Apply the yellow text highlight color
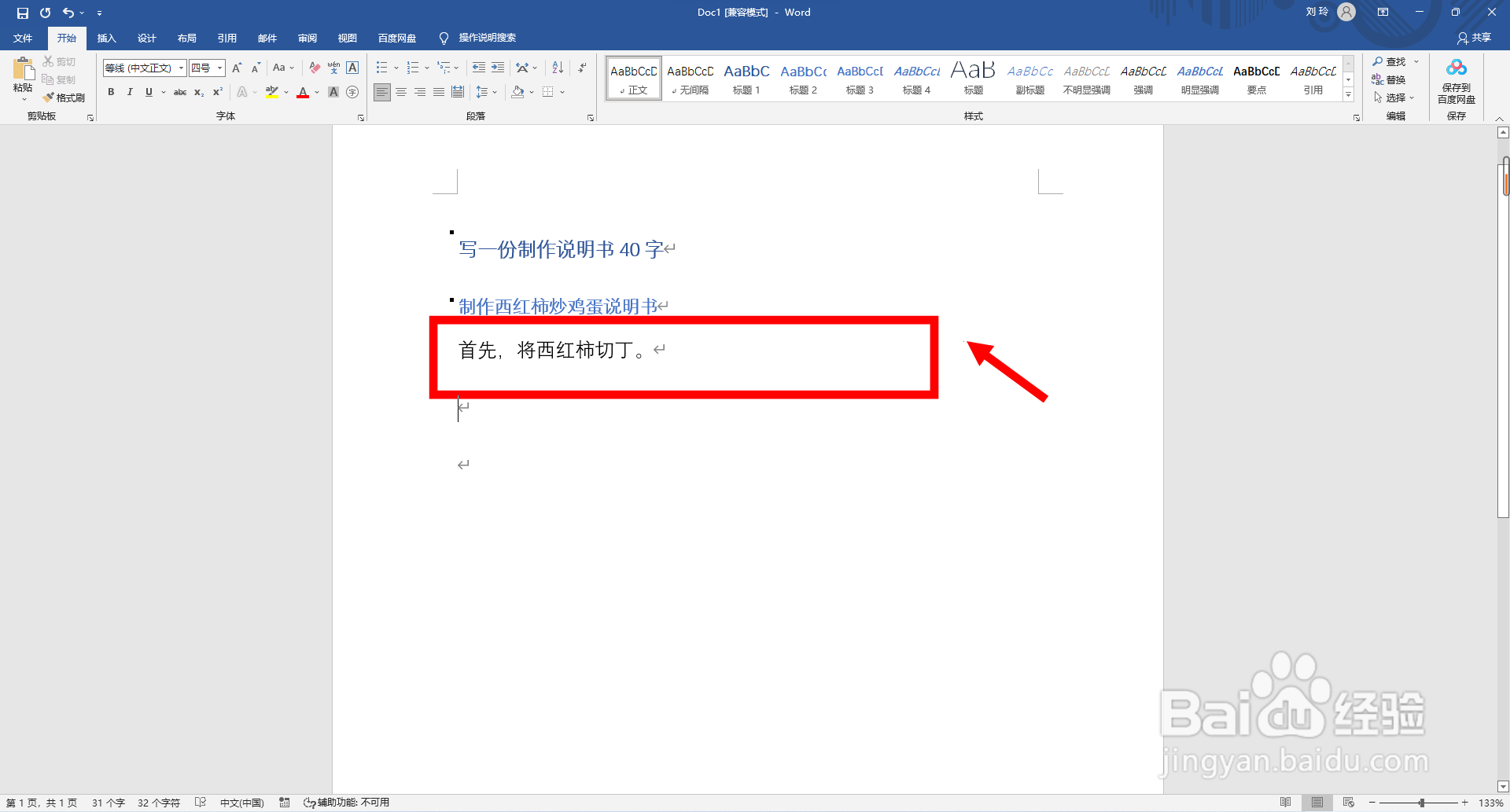Viewport: 1510px width, 812px height. click(272, 92)
